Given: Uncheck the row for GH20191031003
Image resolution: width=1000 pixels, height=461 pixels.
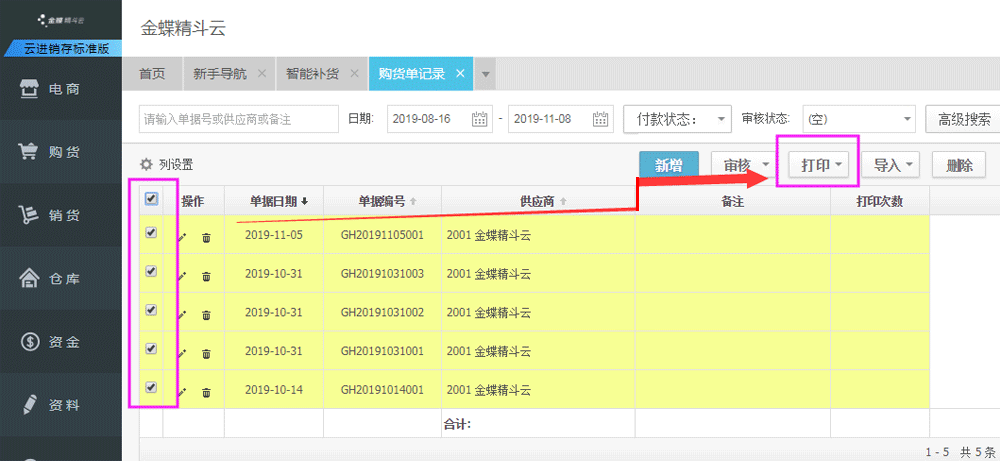Looking at the screenshot, I should click(x=151, y=271).
